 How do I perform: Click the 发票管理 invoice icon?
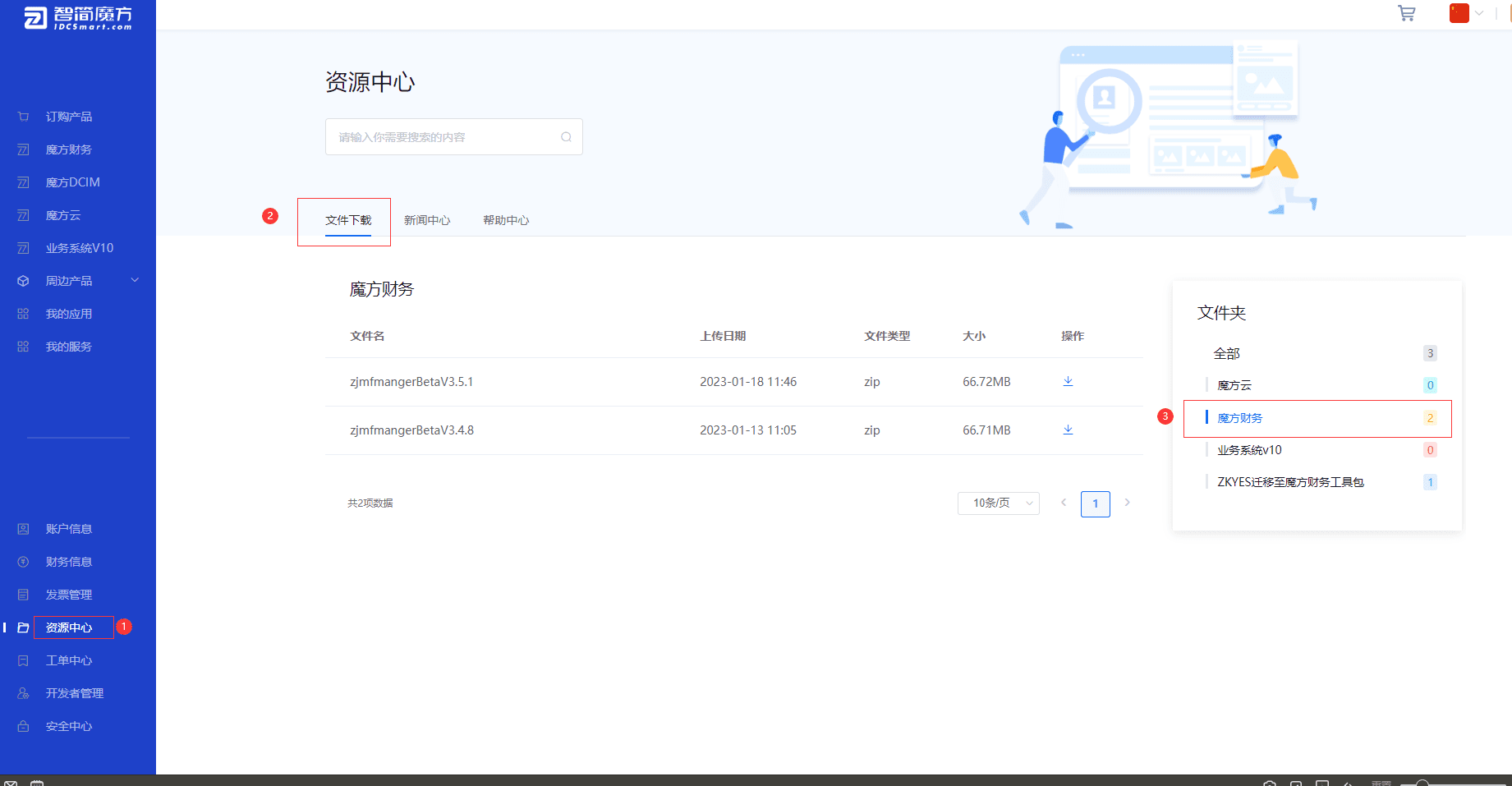(x=23, y=595)
